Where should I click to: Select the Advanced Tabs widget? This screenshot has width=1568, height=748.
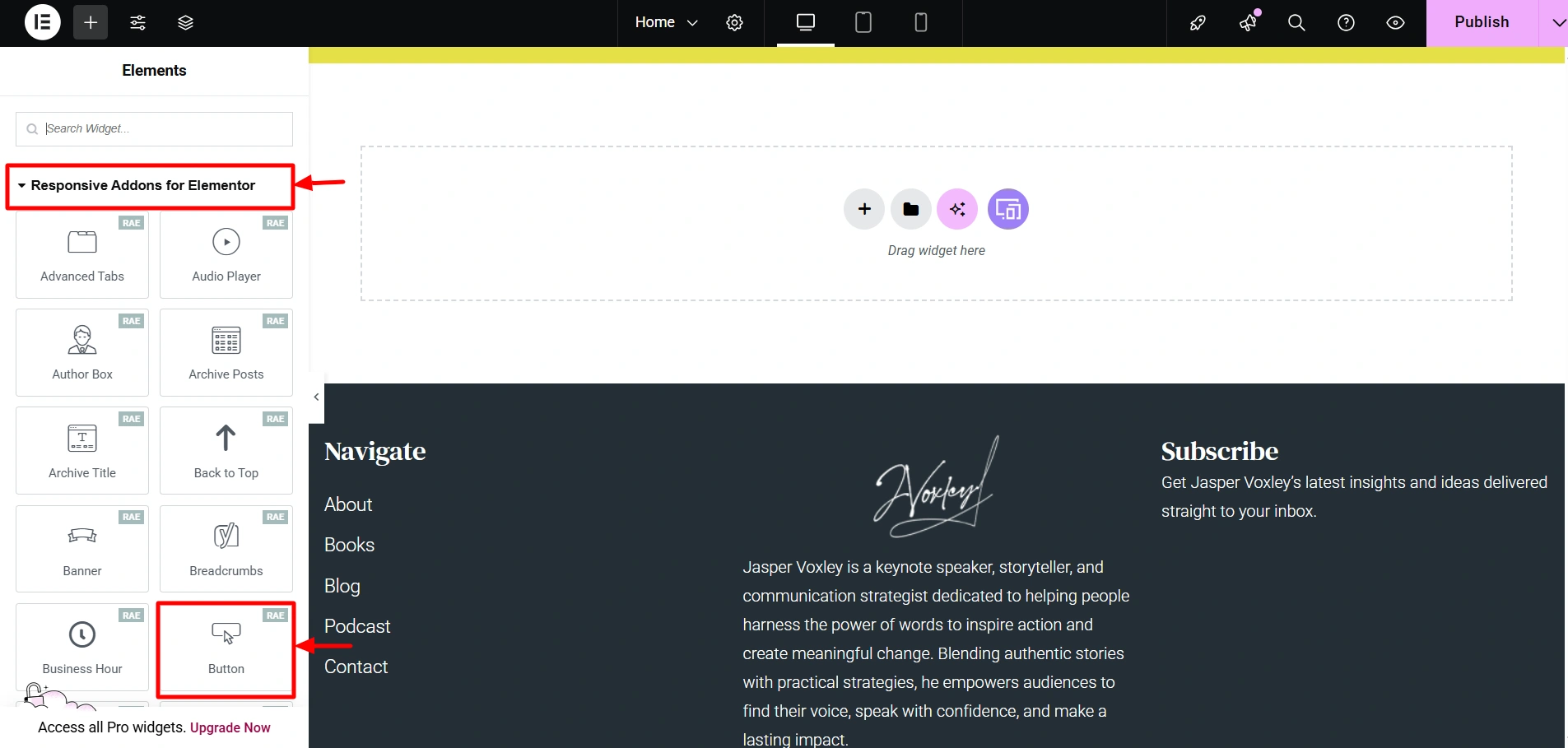82,254
